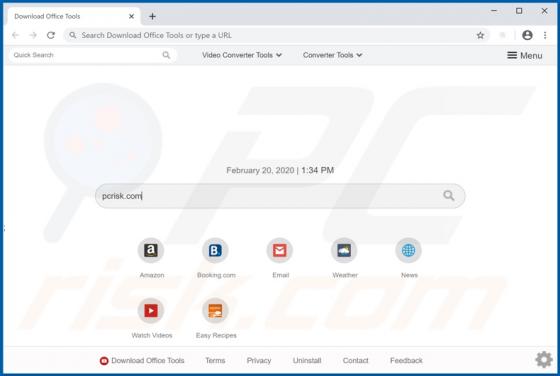Click the magnifier in the main search box
560x376 pixels.
pyautogui.click(x=449, y=196)
